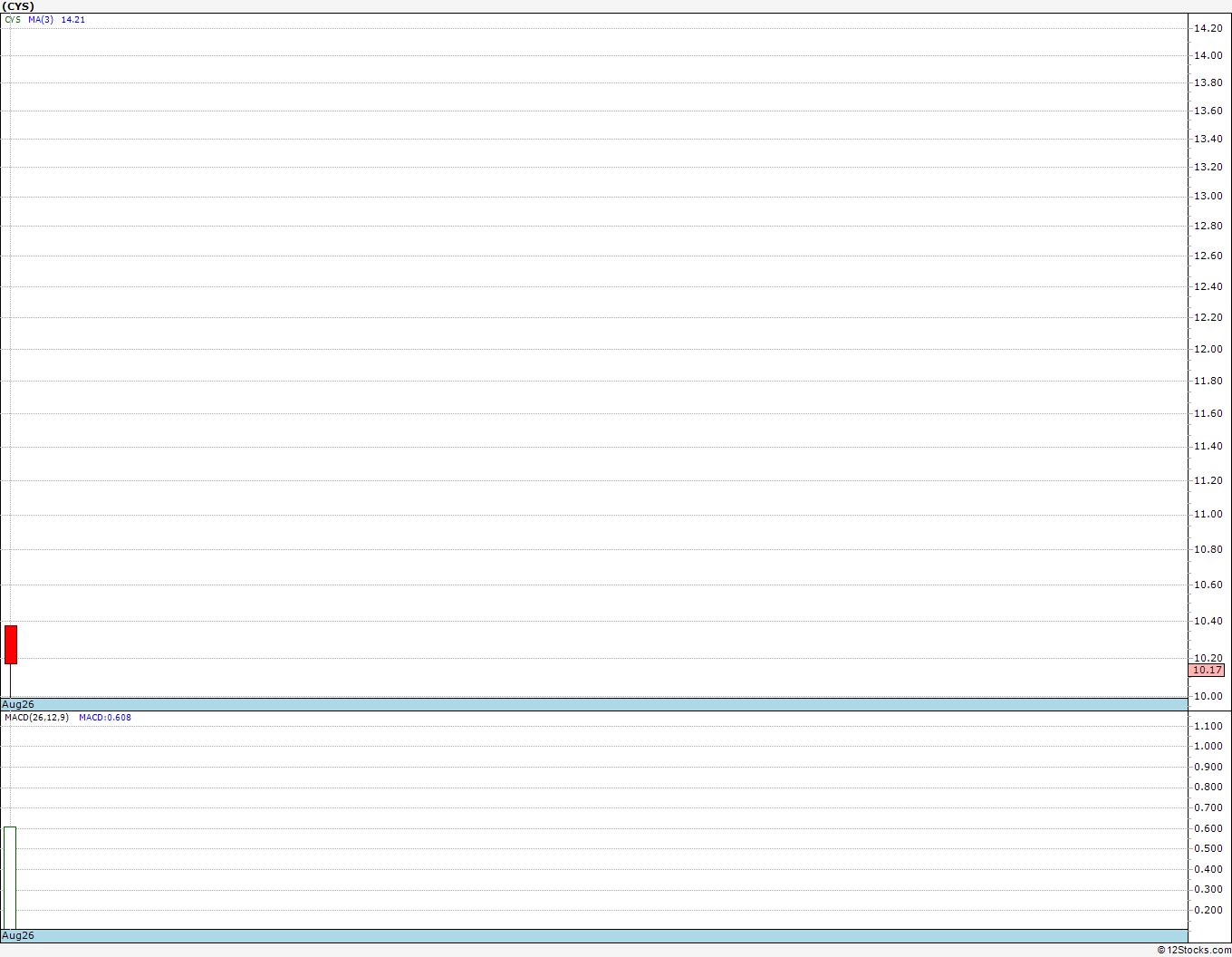
Task: Click the Aug26 date on MACD axis
Action: 18,935
